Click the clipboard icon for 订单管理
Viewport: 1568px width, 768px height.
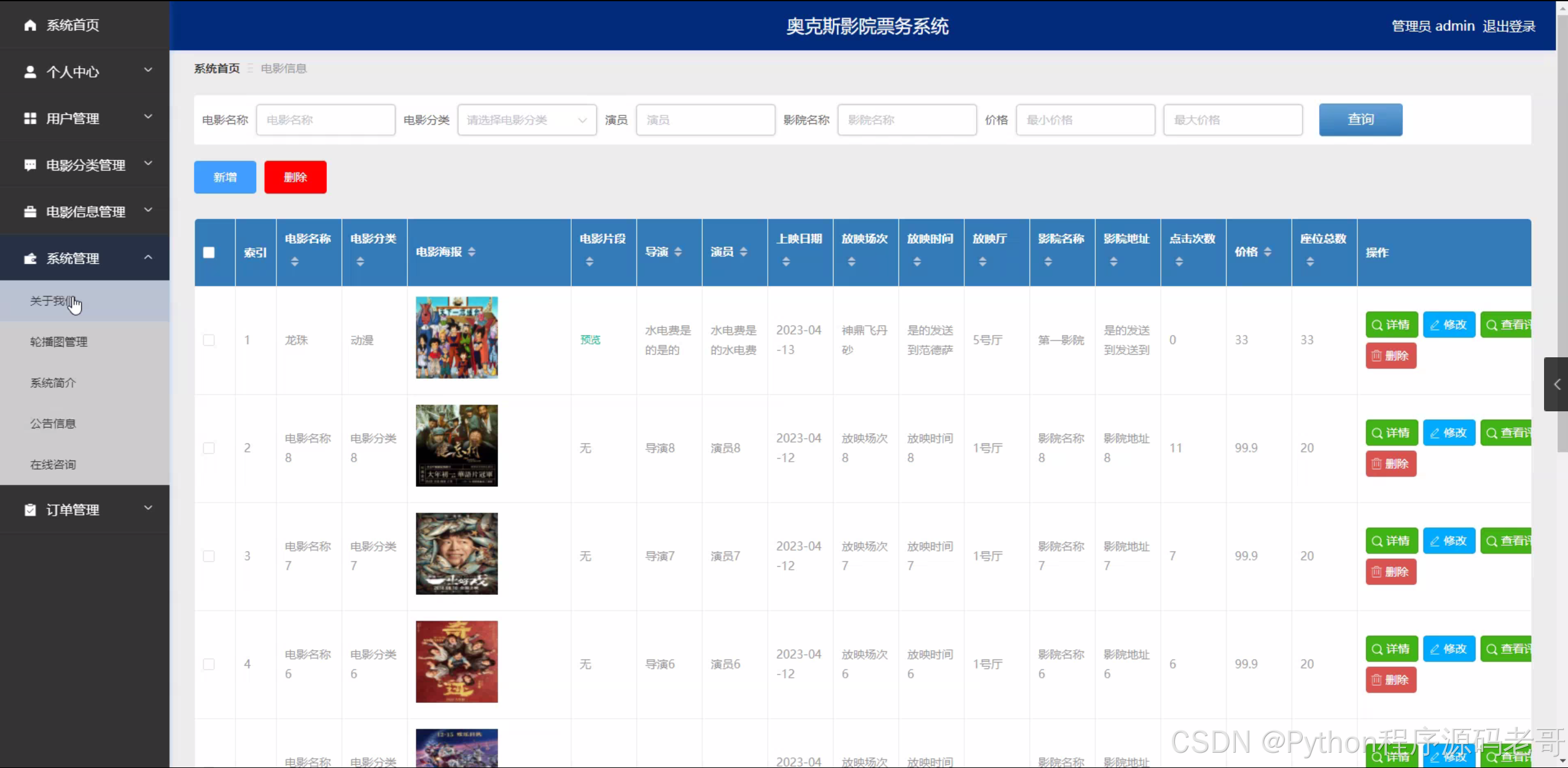(29, 510)
